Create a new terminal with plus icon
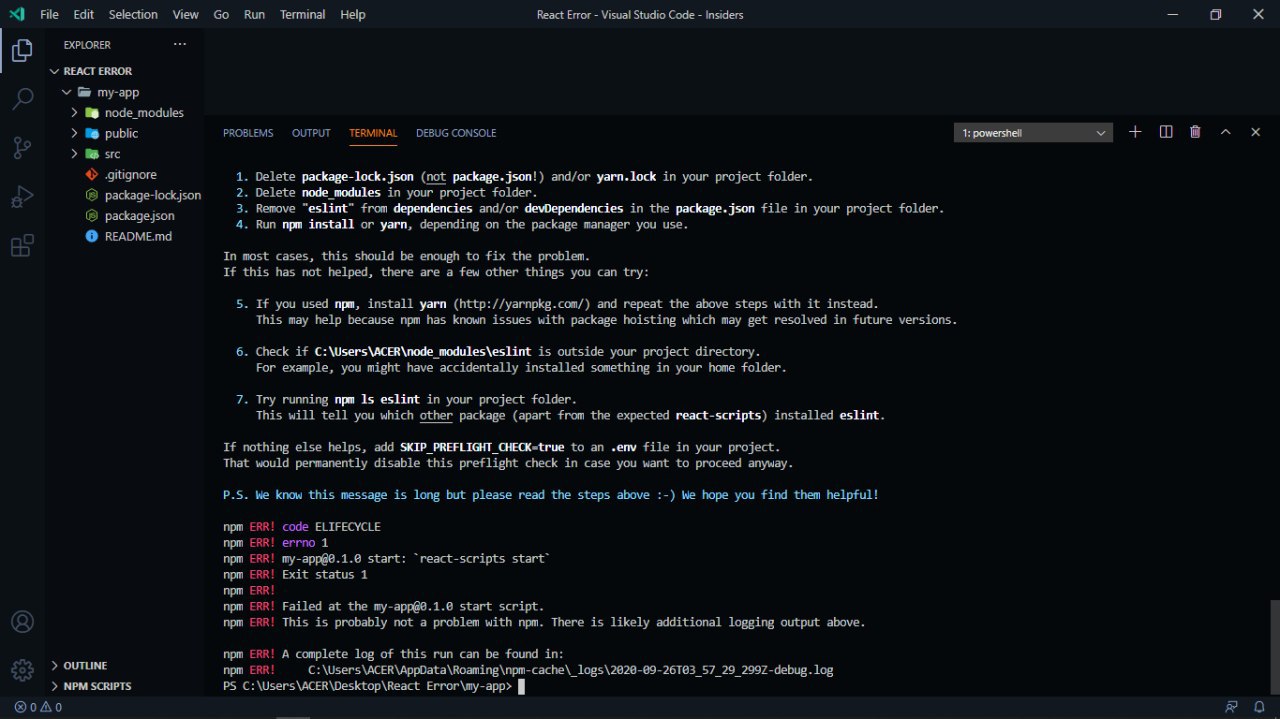Image resolution: width=1280 pixels, height=719 pixels. coord(1135,132)
